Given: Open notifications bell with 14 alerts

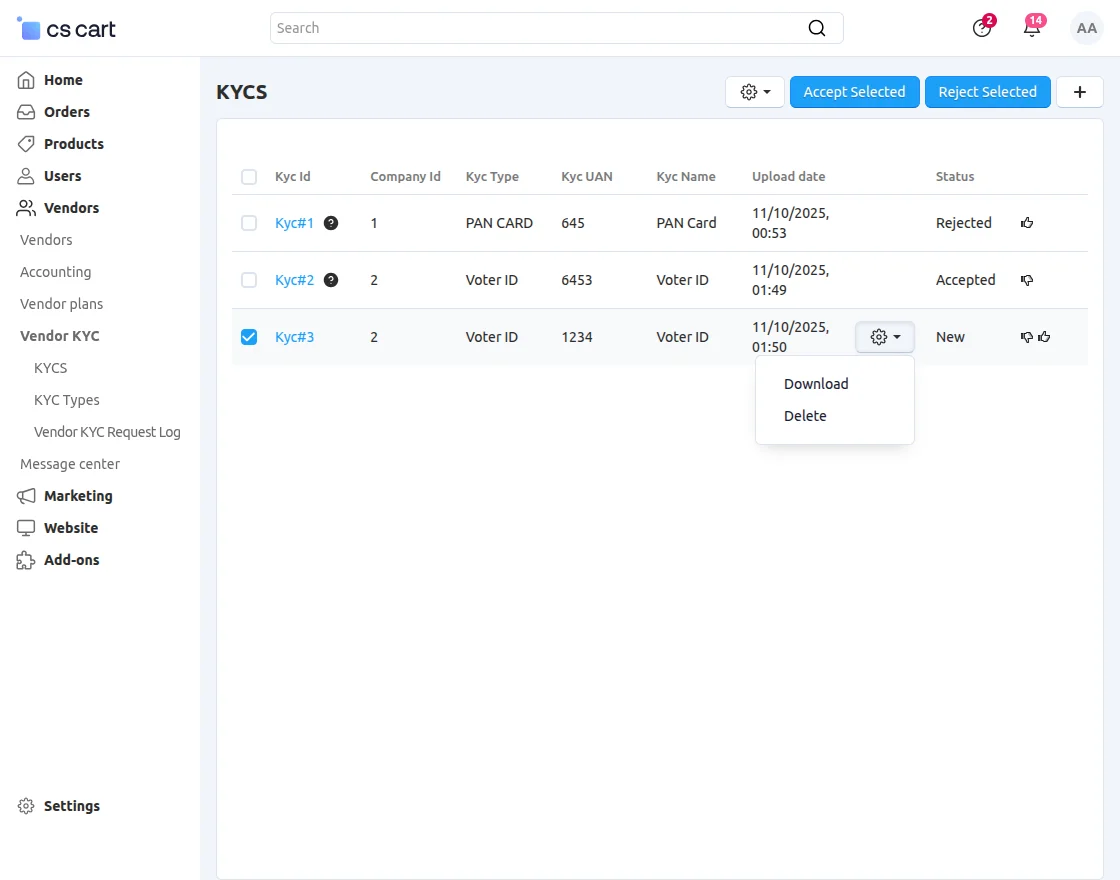Looking at the screenshot, I should 1031,28.
